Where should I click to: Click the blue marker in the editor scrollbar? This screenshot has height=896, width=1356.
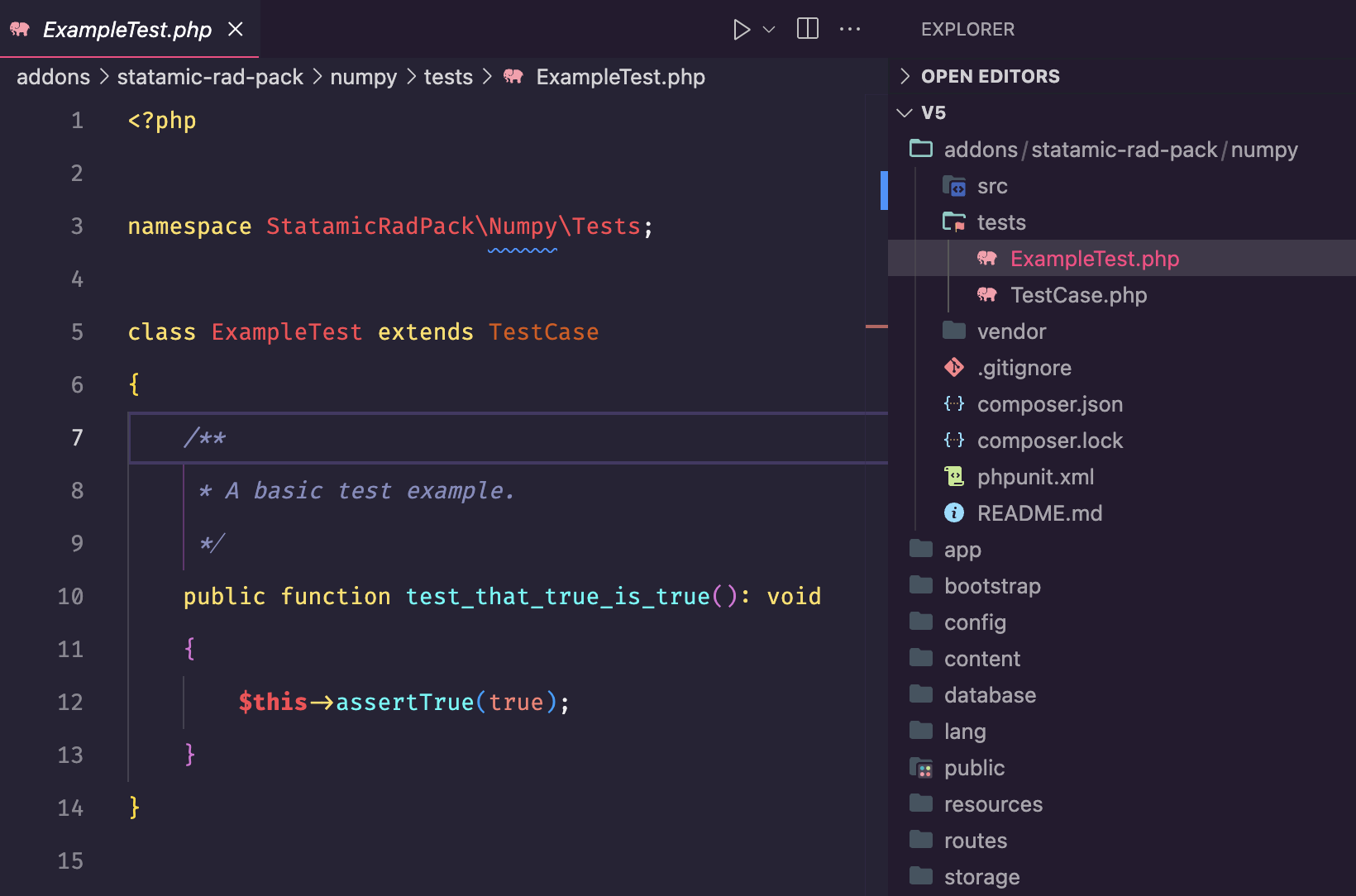[884, 190]
